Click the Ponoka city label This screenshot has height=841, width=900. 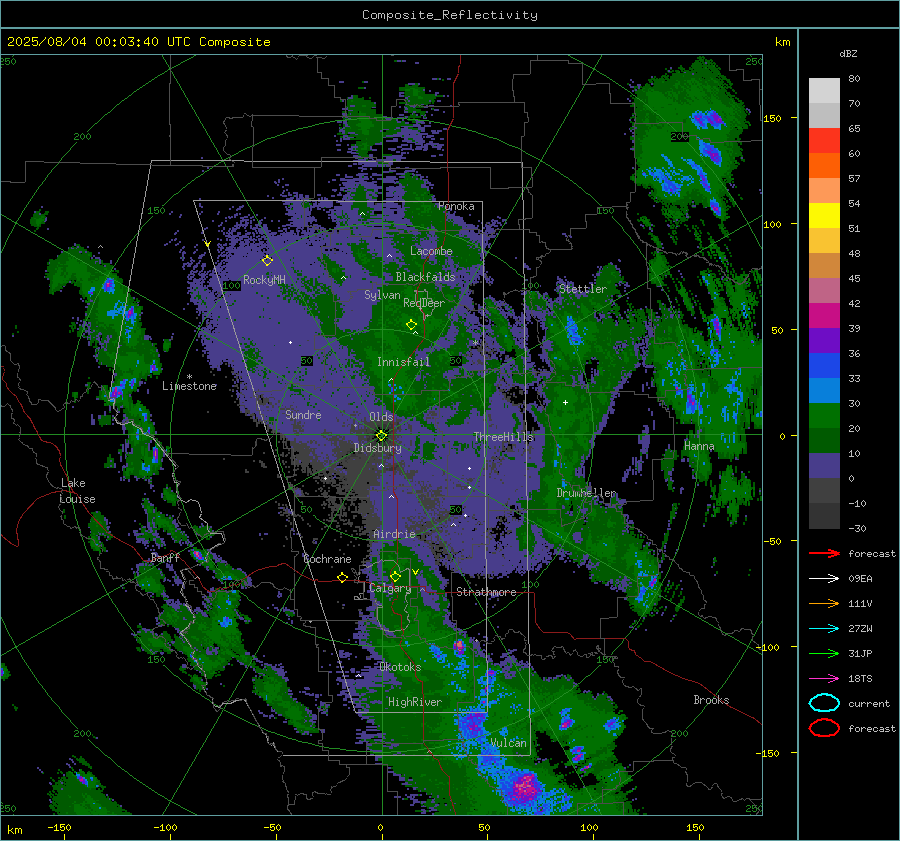pos(456,206)
